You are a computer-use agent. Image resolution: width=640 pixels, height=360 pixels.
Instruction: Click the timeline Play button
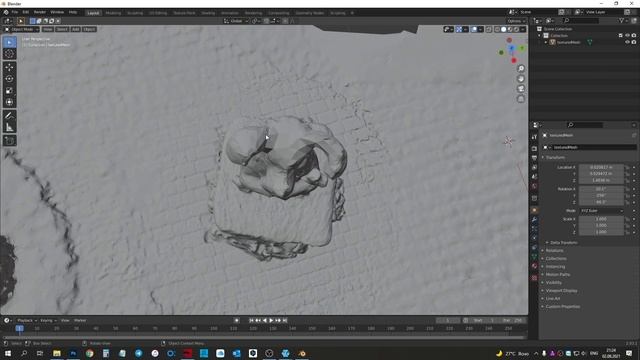click(271, 320)
